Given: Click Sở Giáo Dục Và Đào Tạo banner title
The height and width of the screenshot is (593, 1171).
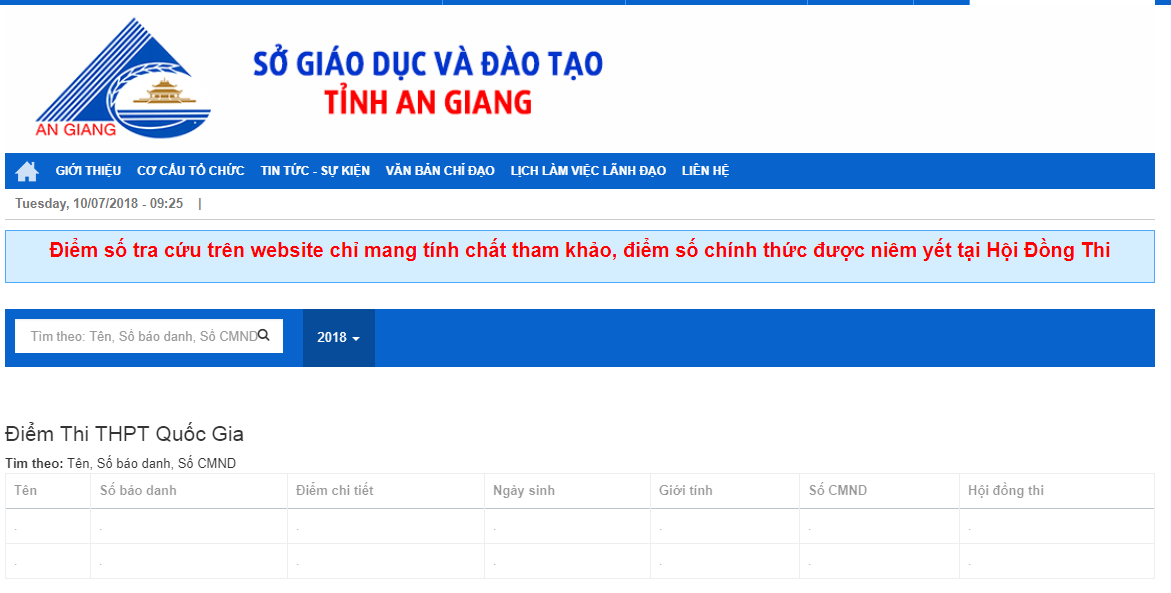Looking at the screenshot, I should click(427, 65).
